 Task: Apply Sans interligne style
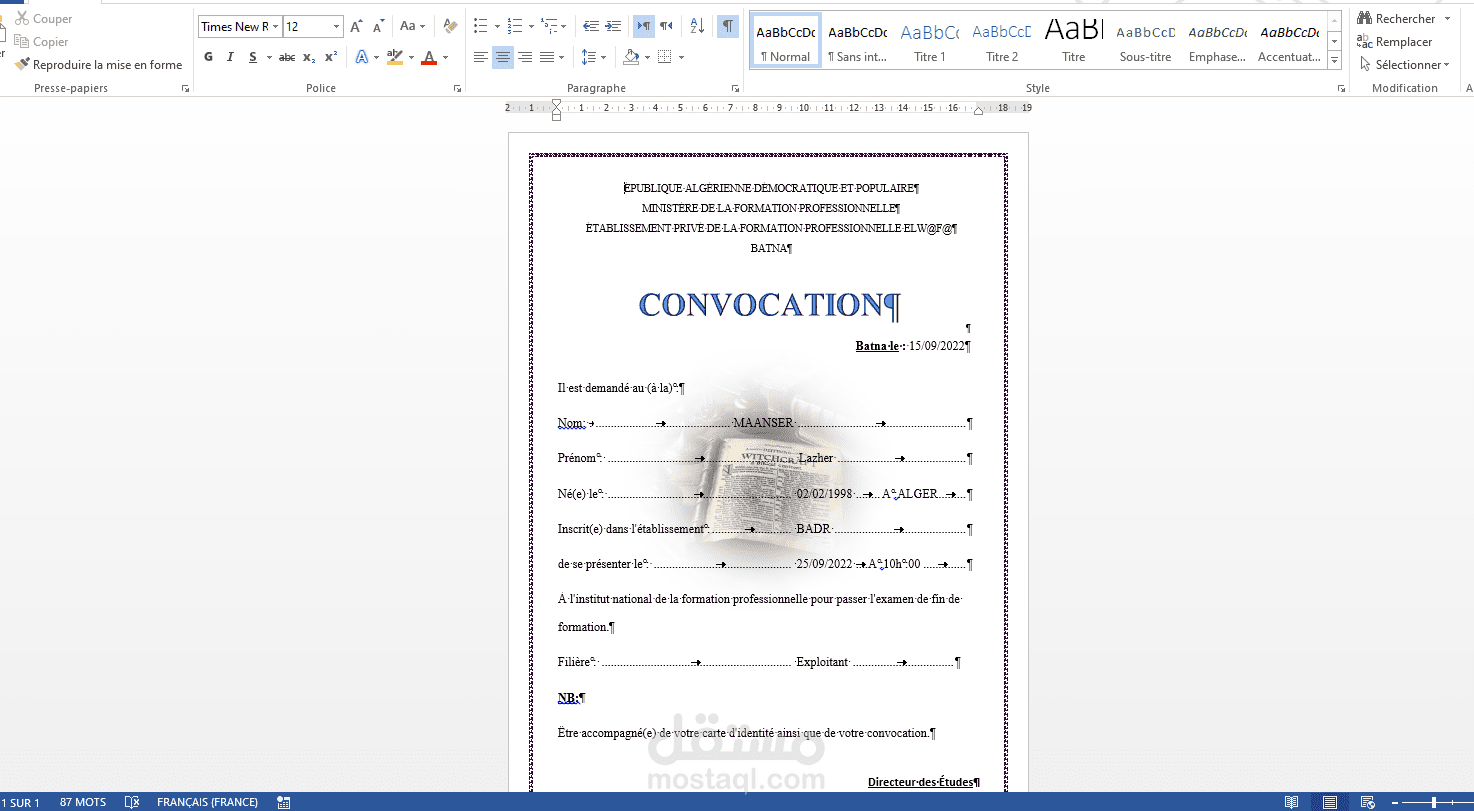click(x=857, y=41)
